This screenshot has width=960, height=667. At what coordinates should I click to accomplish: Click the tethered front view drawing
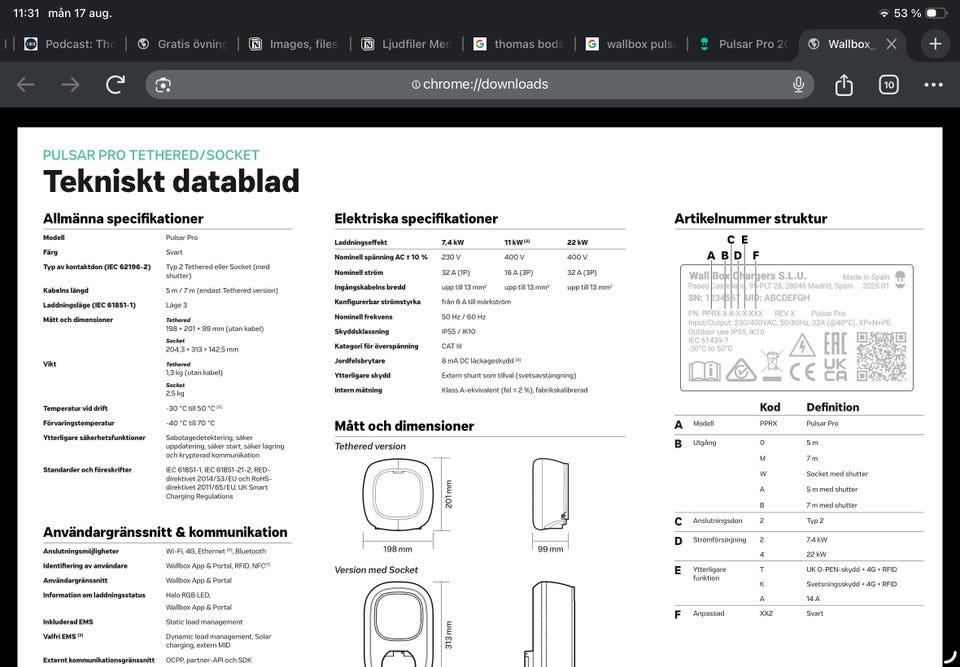[x=398, y=494]
